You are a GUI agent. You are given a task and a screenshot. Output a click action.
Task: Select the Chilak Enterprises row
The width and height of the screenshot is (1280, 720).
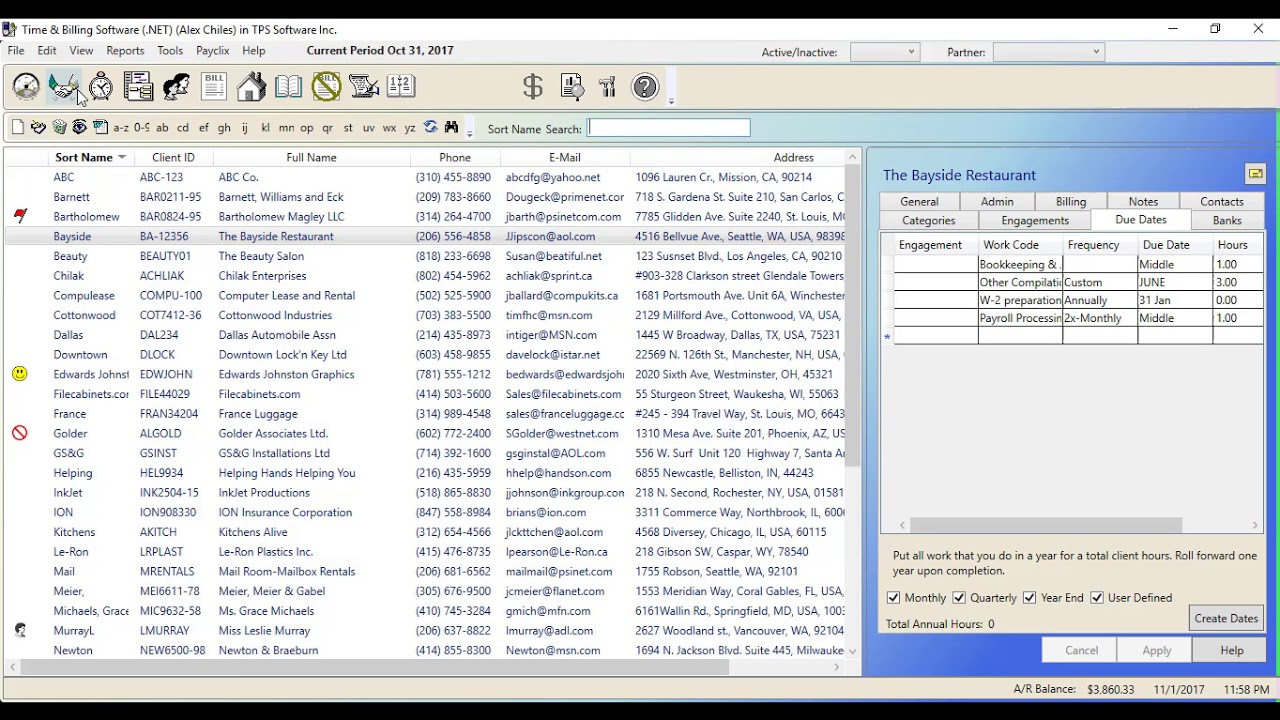click(x=425, y=276)
